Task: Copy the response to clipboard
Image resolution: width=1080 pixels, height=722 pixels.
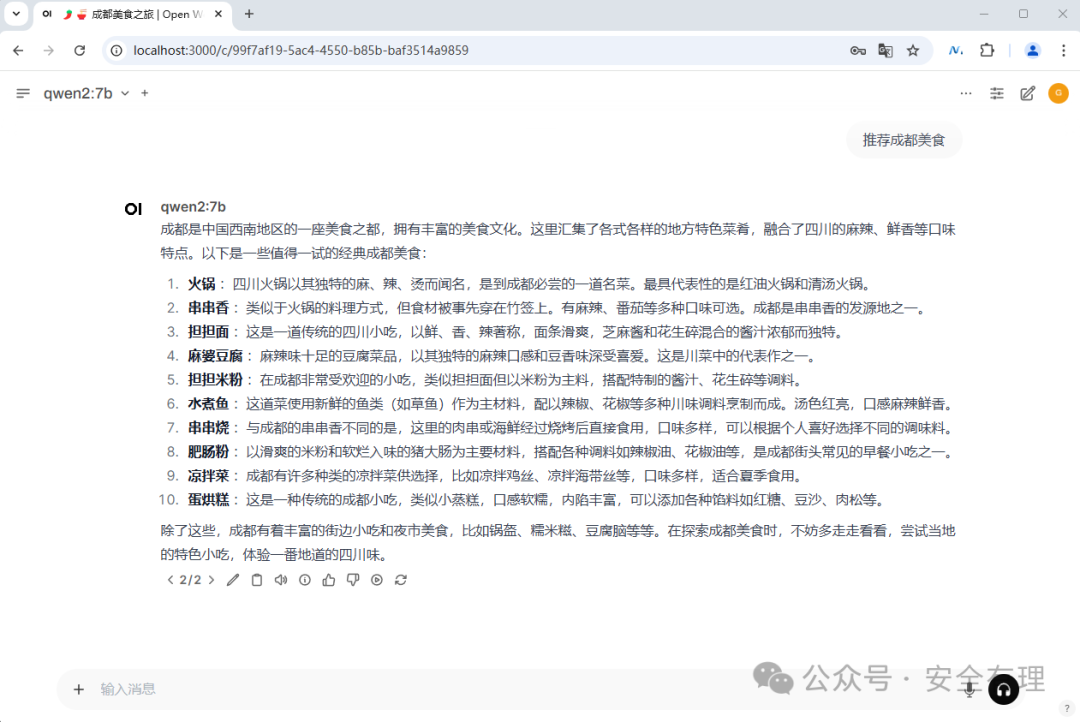Action: (x=257, y=580)
